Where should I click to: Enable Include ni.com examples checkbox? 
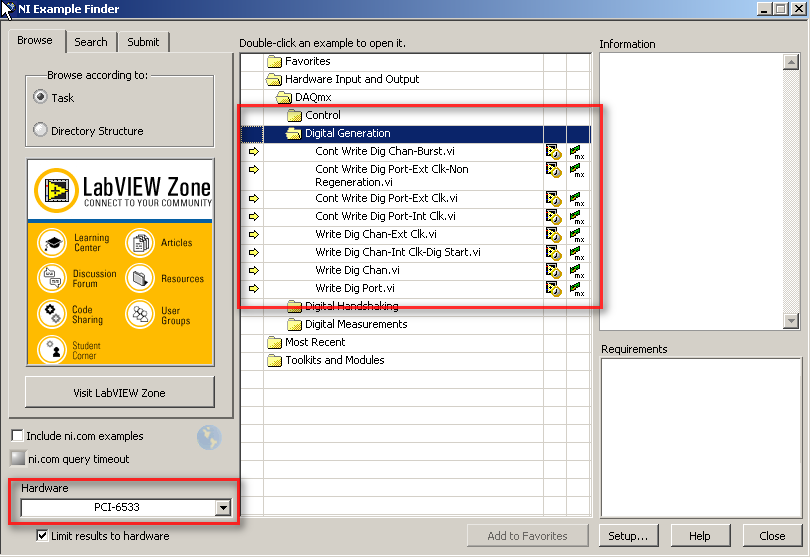point(17,436)
